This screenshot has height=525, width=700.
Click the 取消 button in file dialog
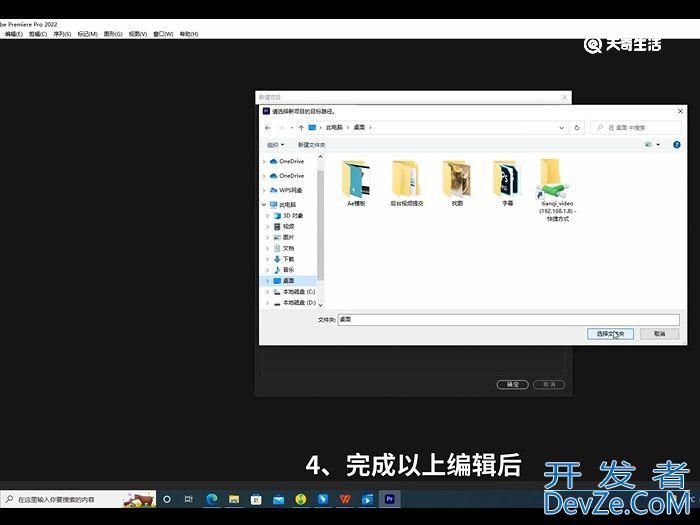[x=659, y=333]
